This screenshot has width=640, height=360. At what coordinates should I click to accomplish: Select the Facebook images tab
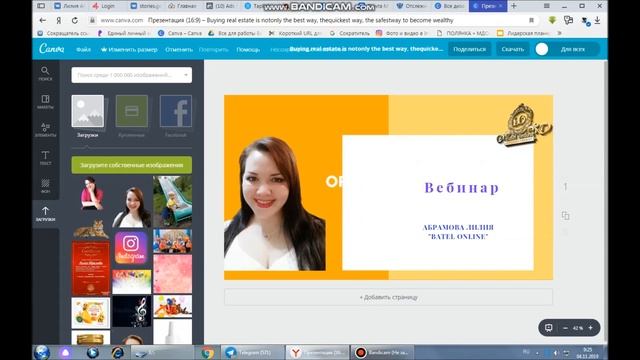click(x=176, y=116)
